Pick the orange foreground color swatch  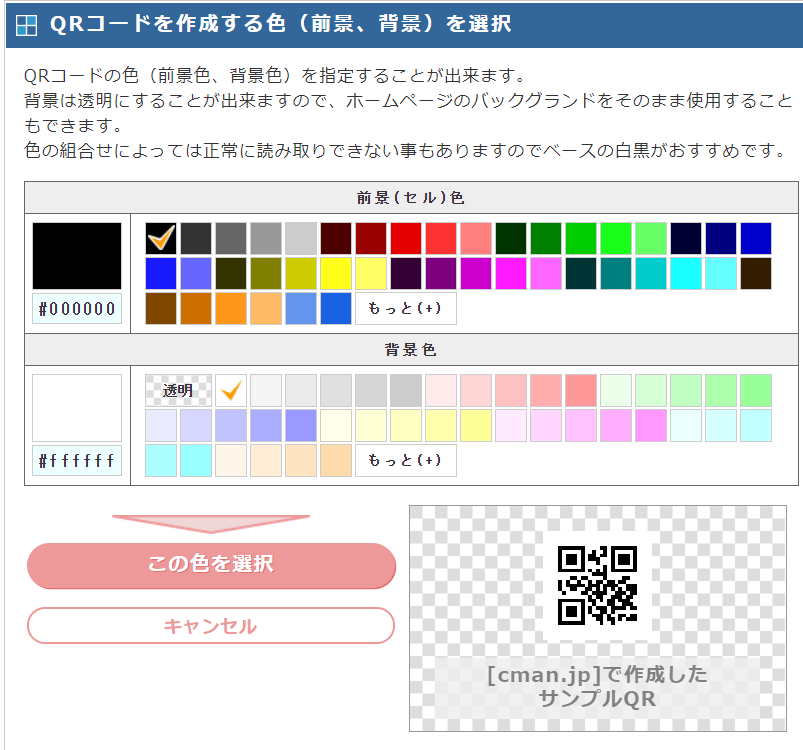pos(231,308)
